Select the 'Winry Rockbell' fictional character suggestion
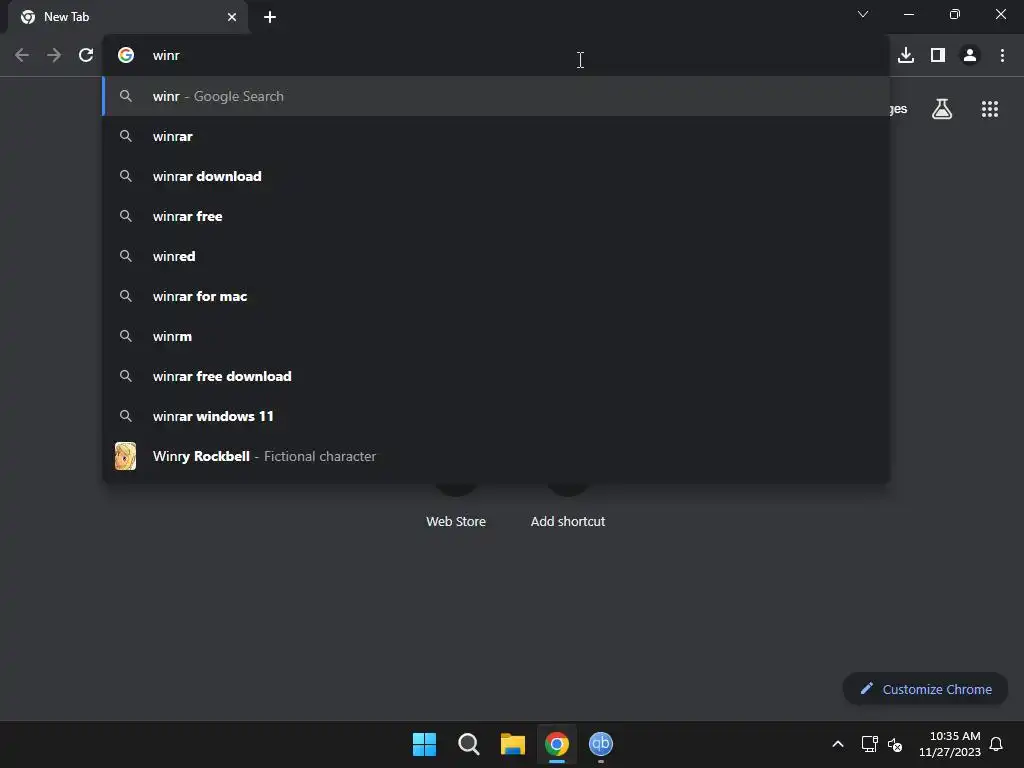 point(496,456)
